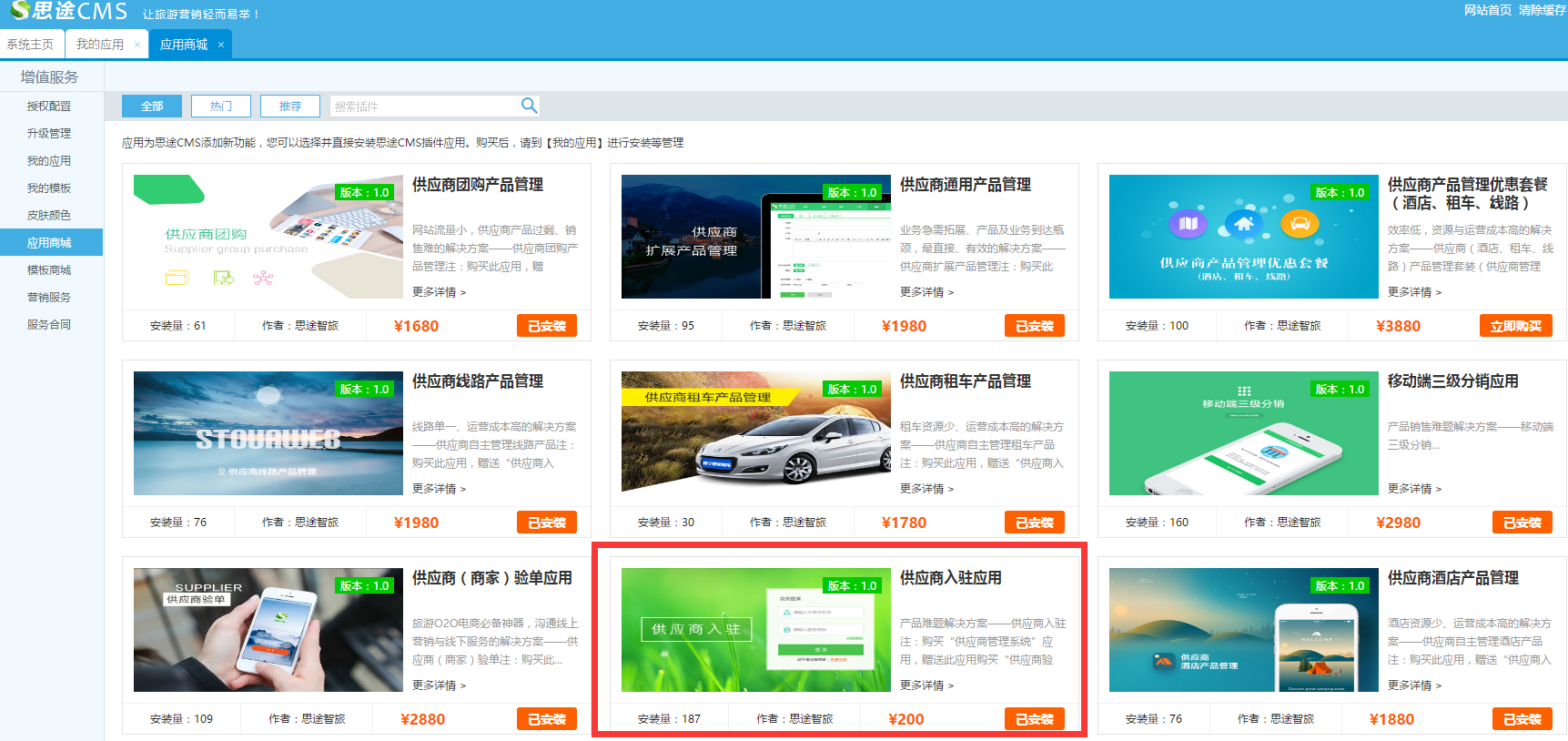Screen dimensions: 1568x741
Task: Click the 搜索插件 search field
Action: (x=423, y=107)
